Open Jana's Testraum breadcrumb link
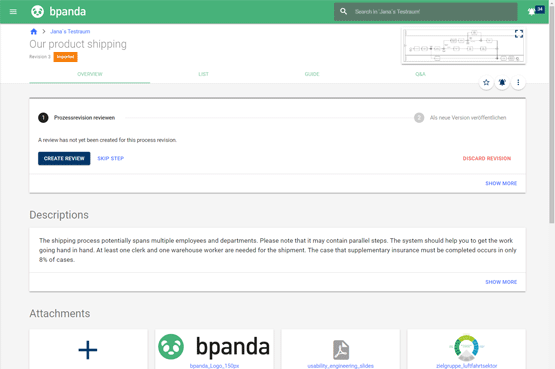555x369 pixels. click(x=70, y=31)
